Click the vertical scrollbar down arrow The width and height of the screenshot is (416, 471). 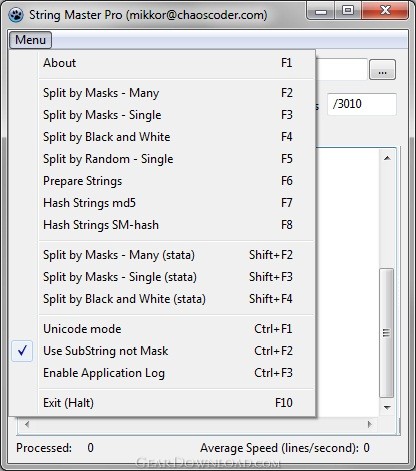tap(387, 407)
